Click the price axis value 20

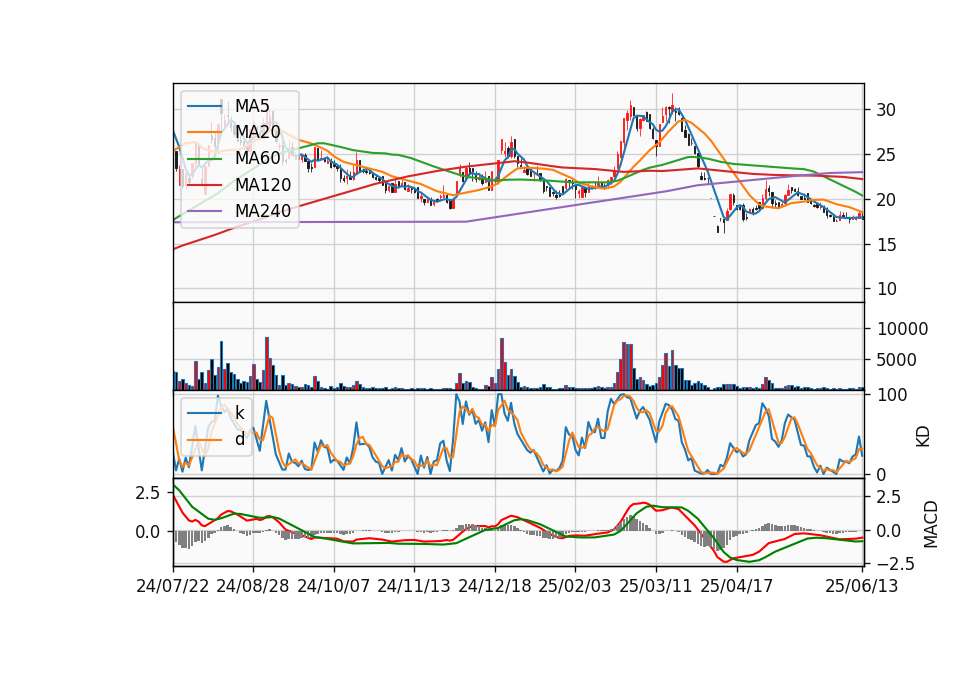(x=885, y=200)
